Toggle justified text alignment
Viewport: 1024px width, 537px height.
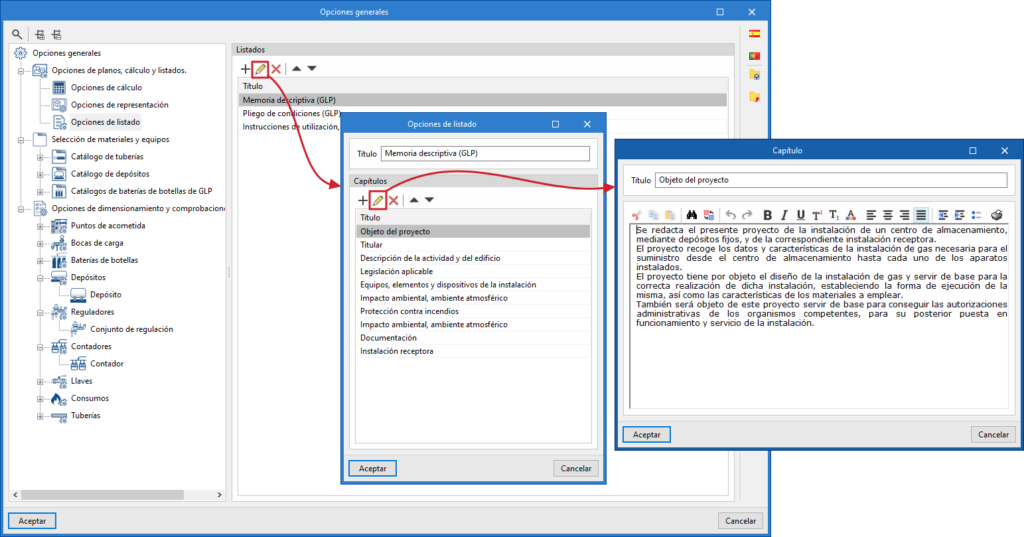pyautogui.click(x=921, y=215)
